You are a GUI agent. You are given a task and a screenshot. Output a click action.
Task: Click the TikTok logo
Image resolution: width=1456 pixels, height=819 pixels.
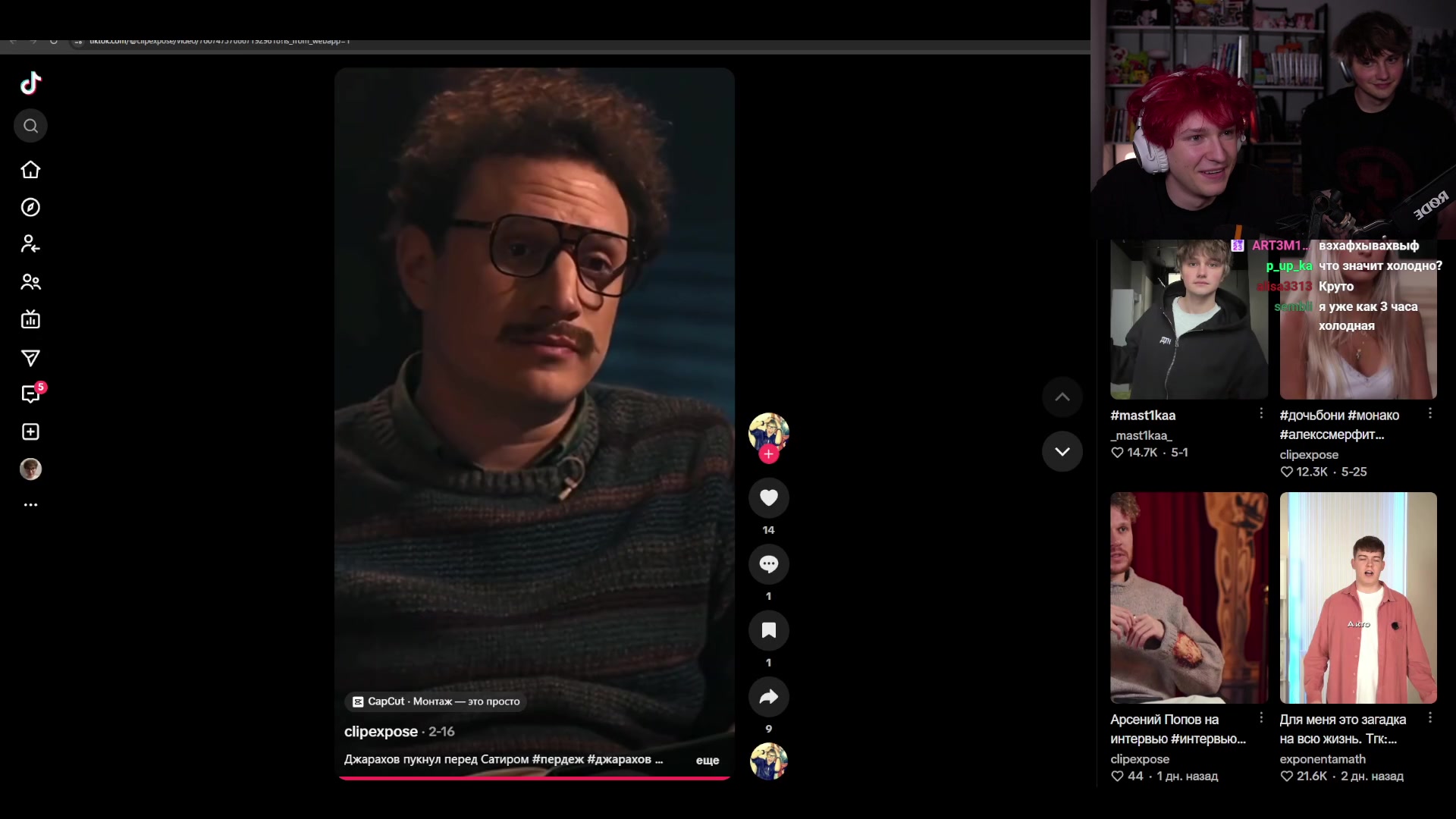[30, 83]
